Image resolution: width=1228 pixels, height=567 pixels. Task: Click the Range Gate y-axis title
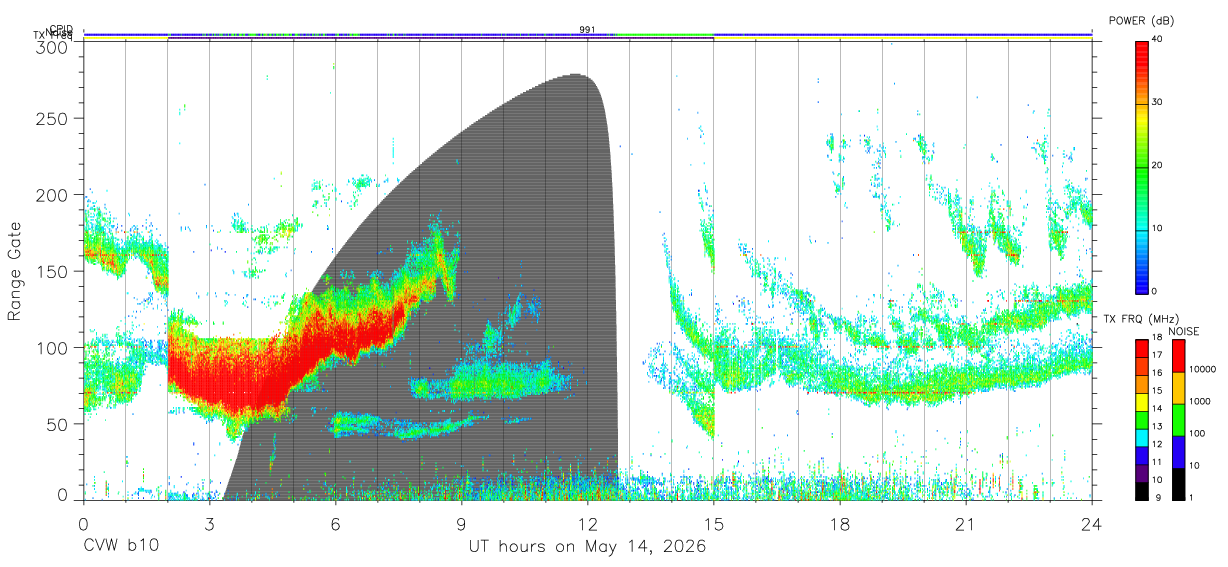[x=15, y=271]
